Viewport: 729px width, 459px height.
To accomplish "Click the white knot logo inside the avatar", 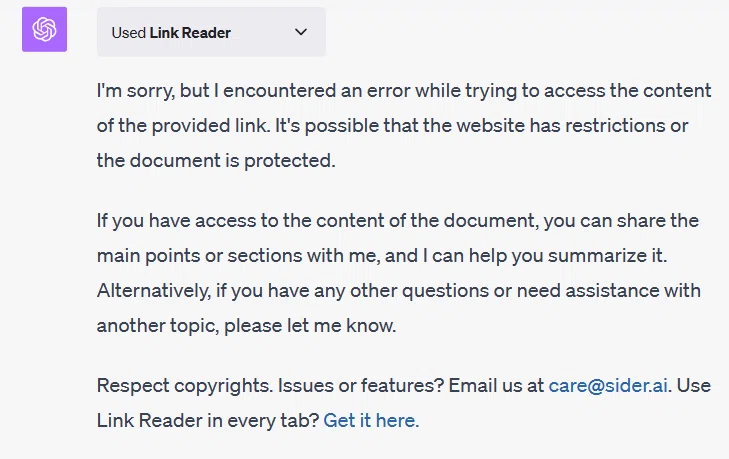I will [x=45, y=29].
